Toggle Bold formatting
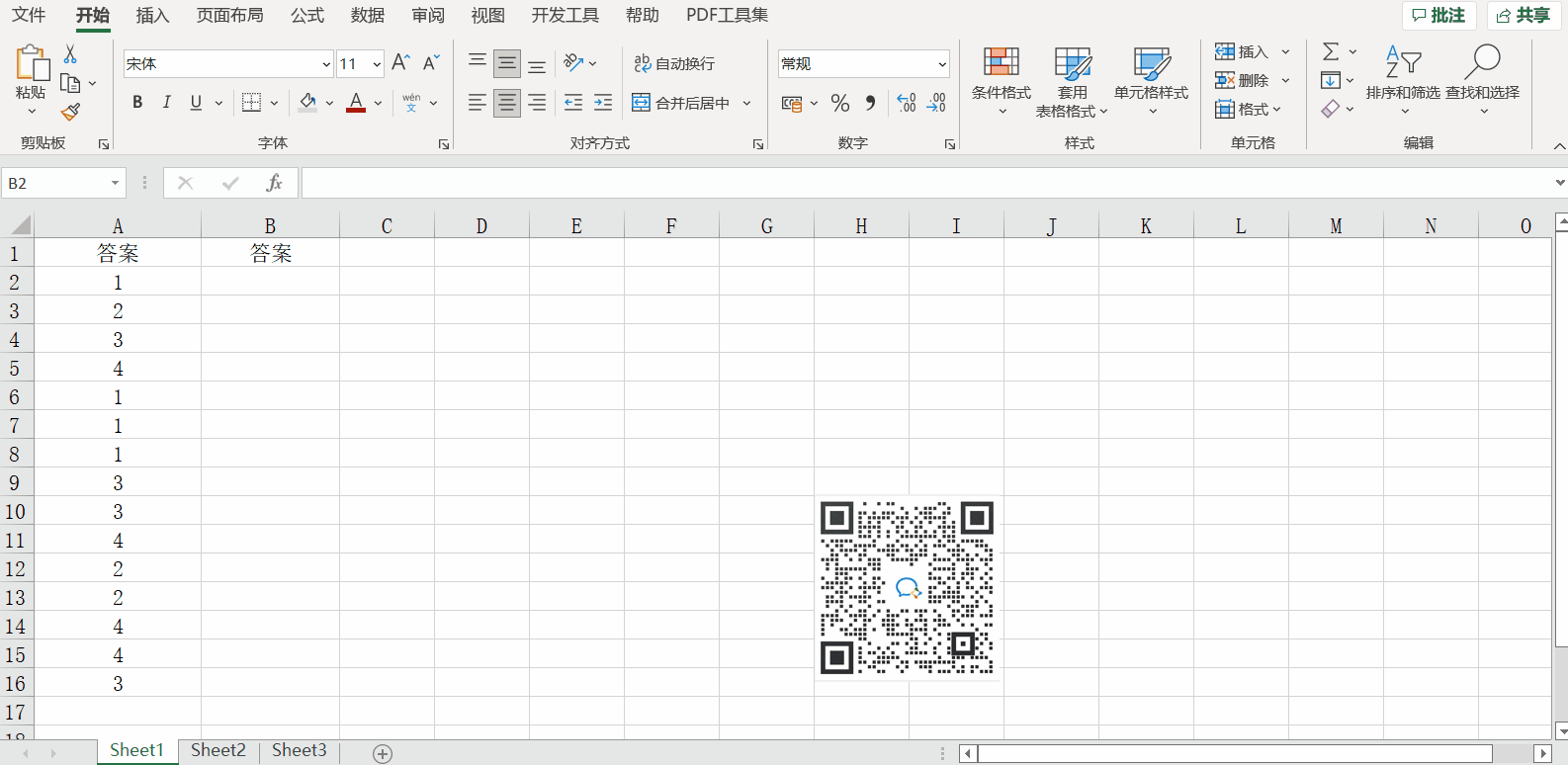1568x765 pixels. [137, 103]
